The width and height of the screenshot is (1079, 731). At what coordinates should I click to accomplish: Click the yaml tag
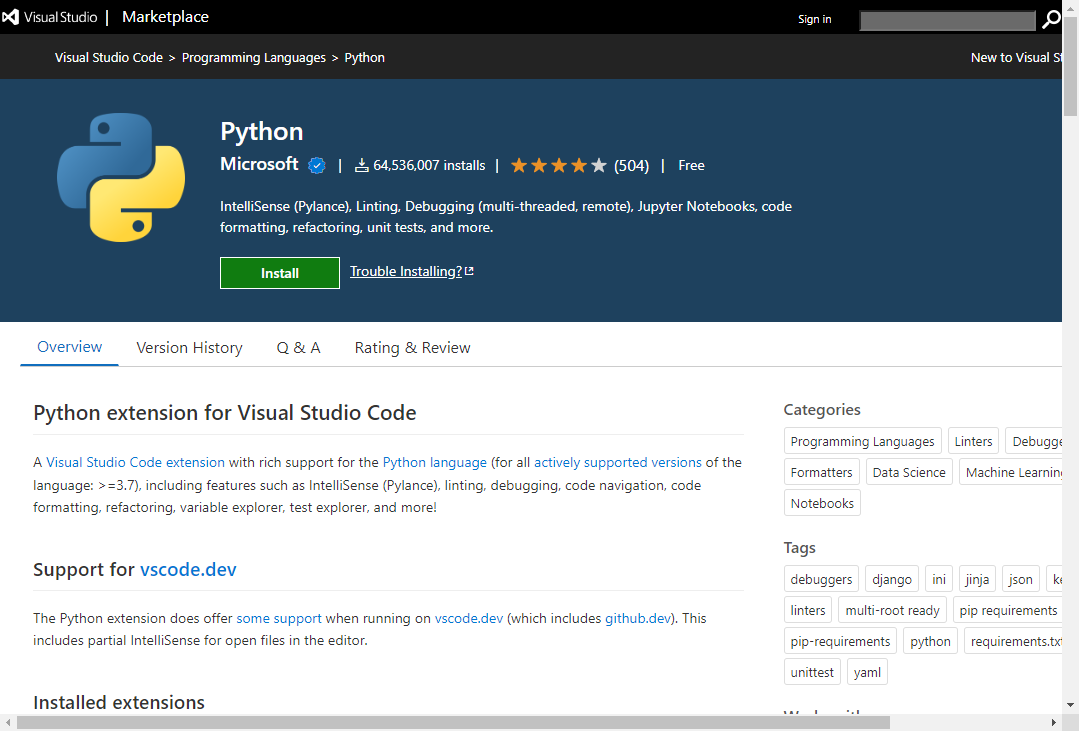pyautogui.click(x=868, y=672)
